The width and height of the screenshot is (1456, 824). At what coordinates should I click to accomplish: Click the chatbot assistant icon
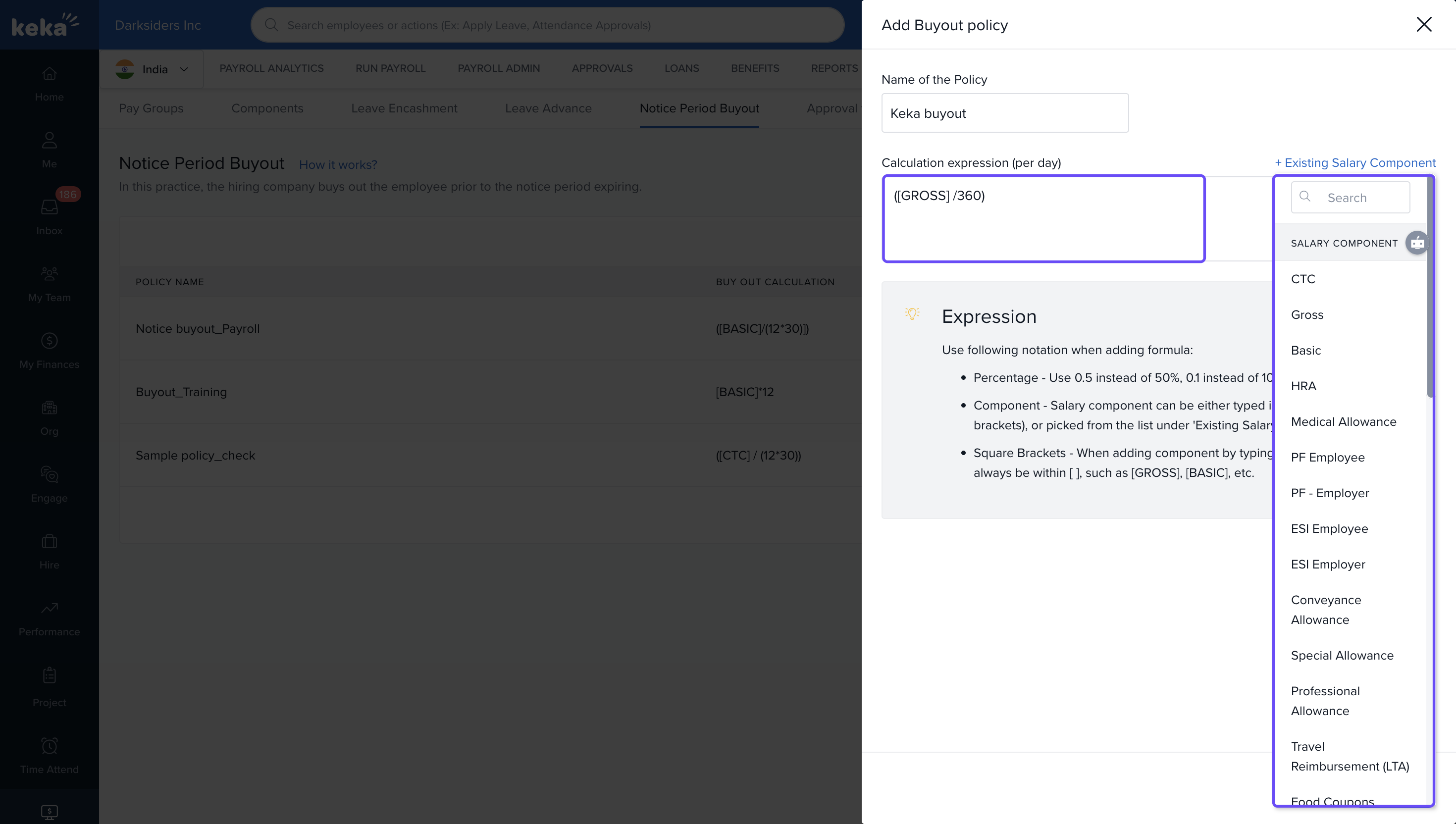pos(1416,243)
